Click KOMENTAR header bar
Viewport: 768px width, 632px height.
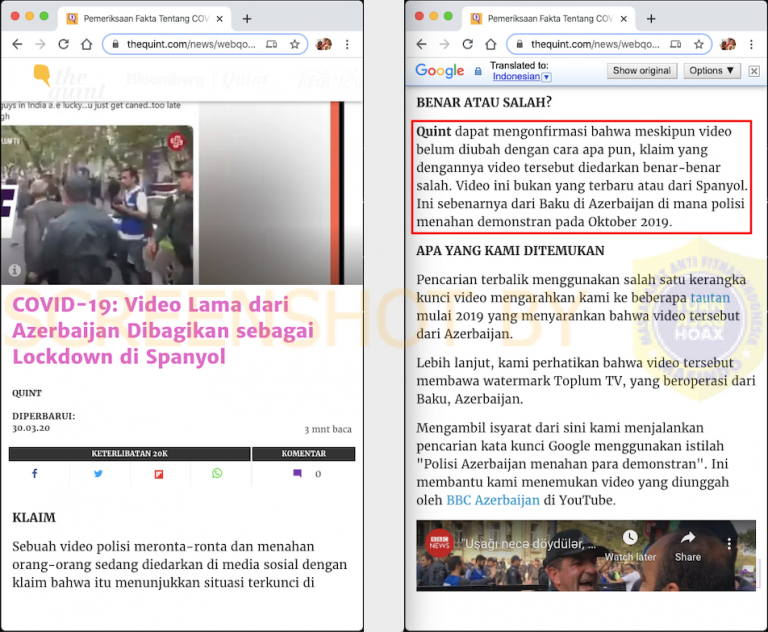click(304, 454)
